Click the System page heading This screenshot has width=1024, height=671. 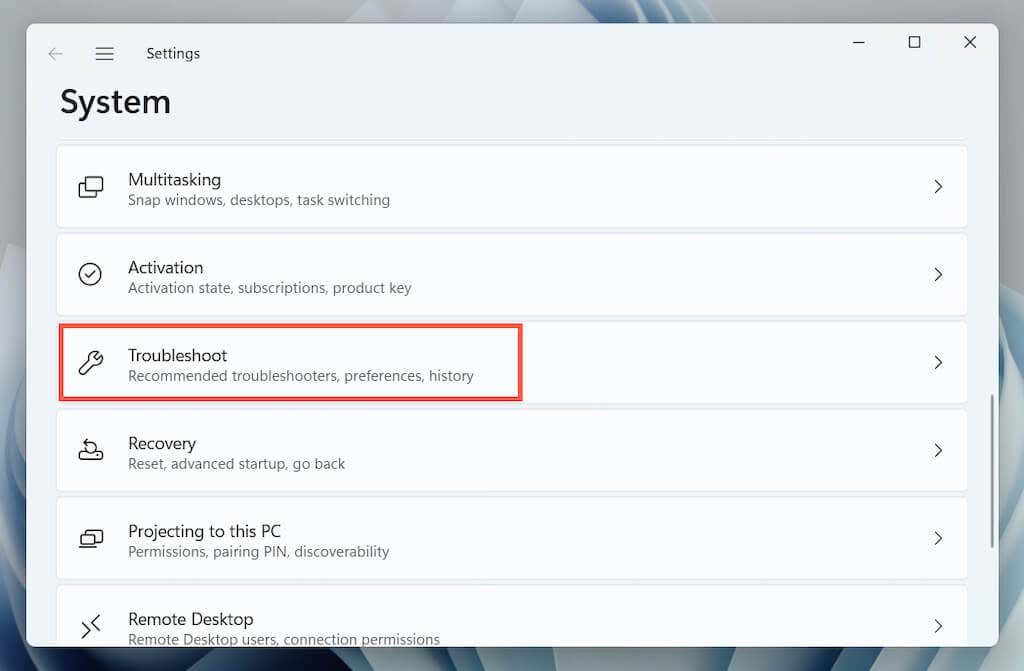pos(116,103)
